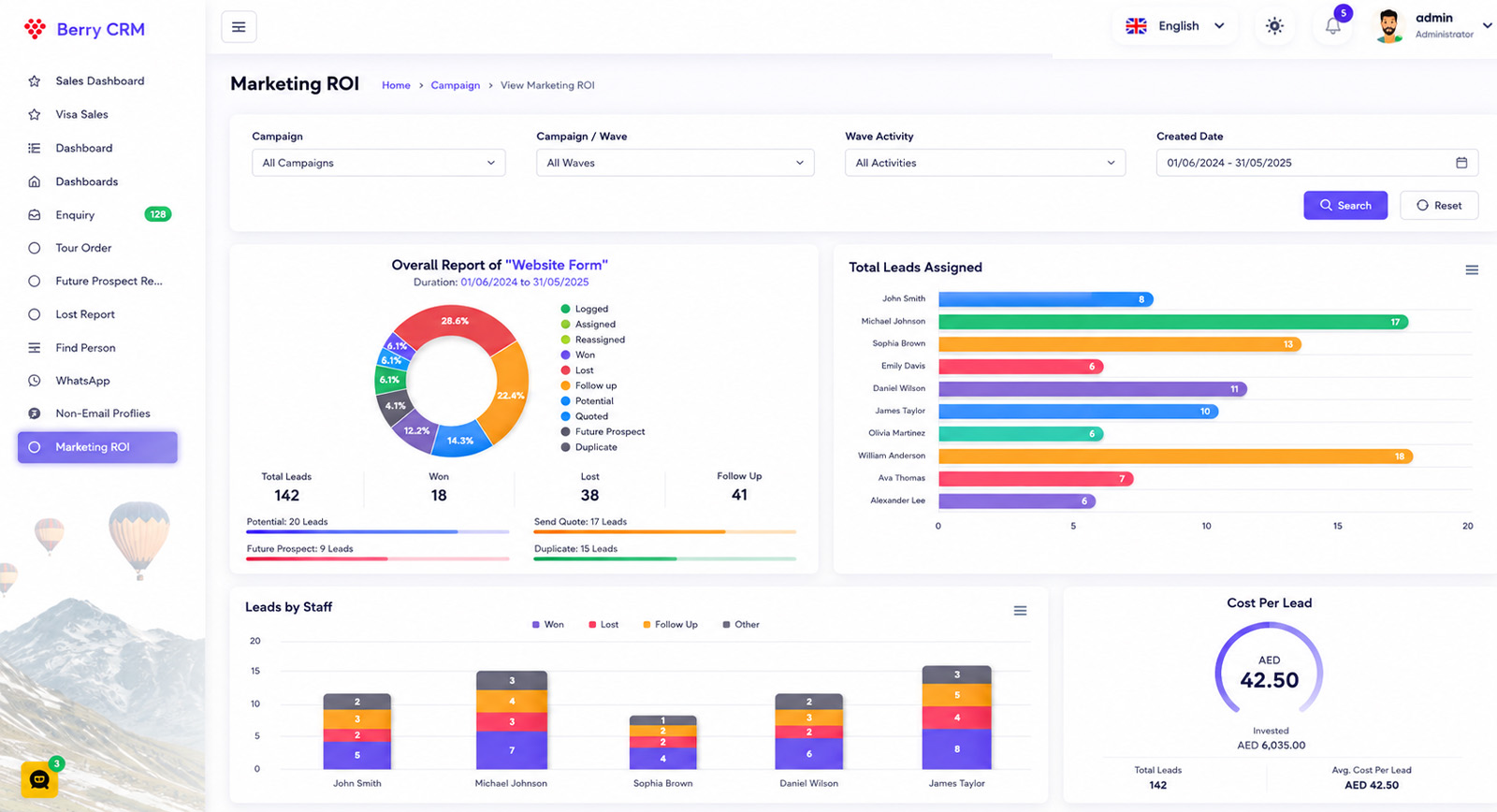Toggle the Quoted legend entry
This screenshot has height=812, width=1497.
pyautogui.click(x=585, y=416)
